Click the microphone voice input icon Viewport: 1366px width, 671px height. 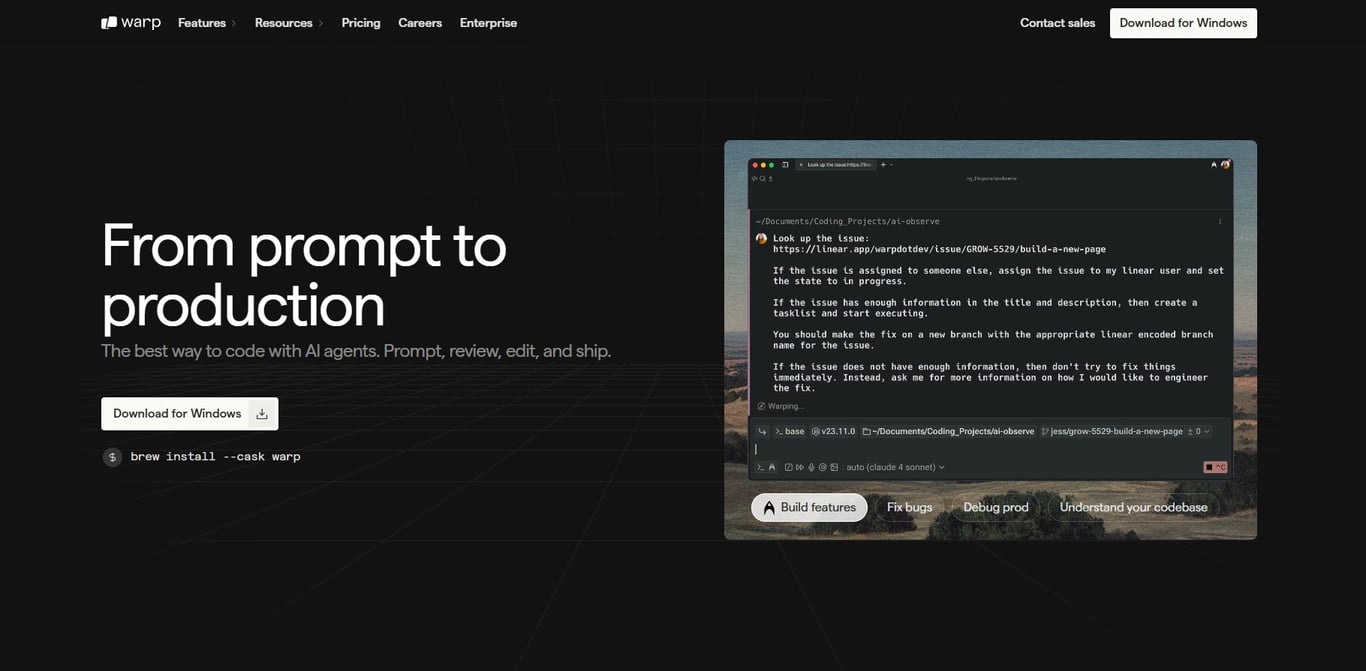tap(811, 467)
